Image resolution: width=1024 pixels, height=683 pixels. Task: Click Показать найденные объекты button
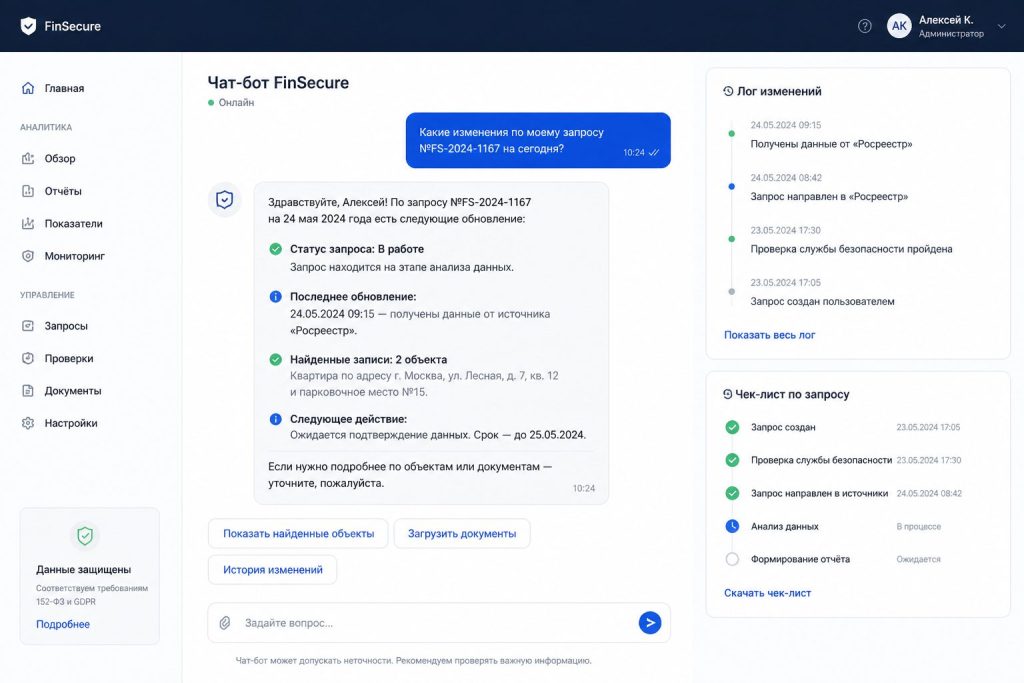pos(298,533)
